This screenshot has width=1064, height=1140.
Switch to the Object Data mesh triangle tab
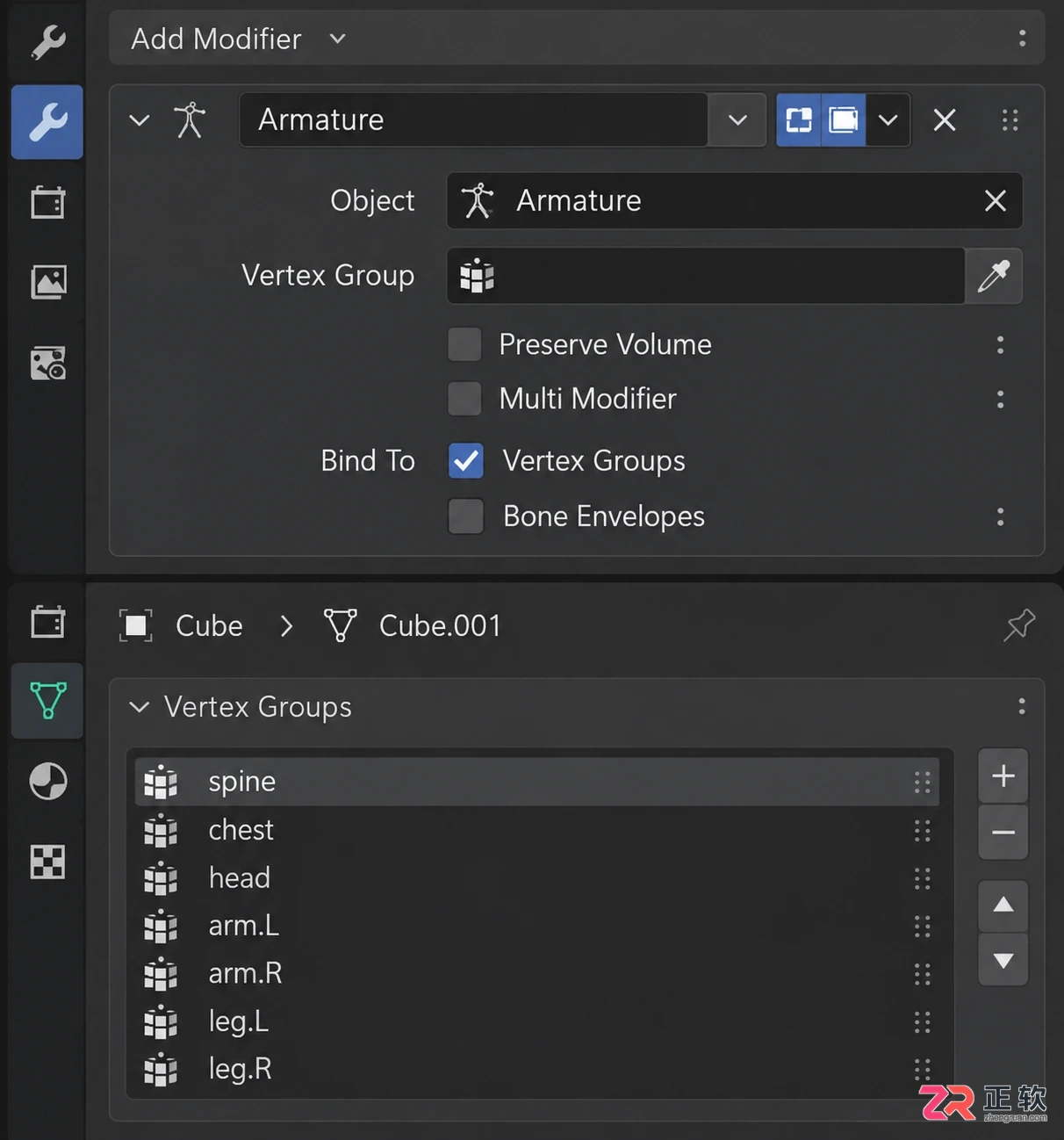click(x=47, y=701)
